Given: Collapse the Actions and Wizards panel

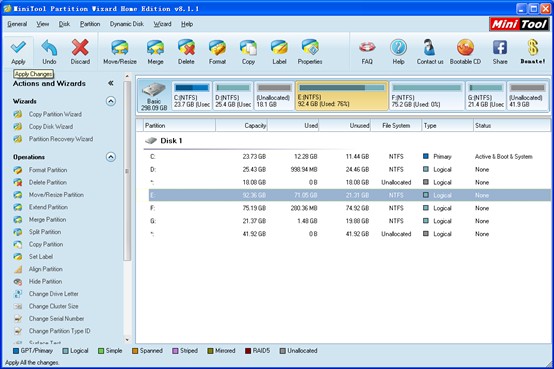Looking at the screenshot, I should pos(111,83).
